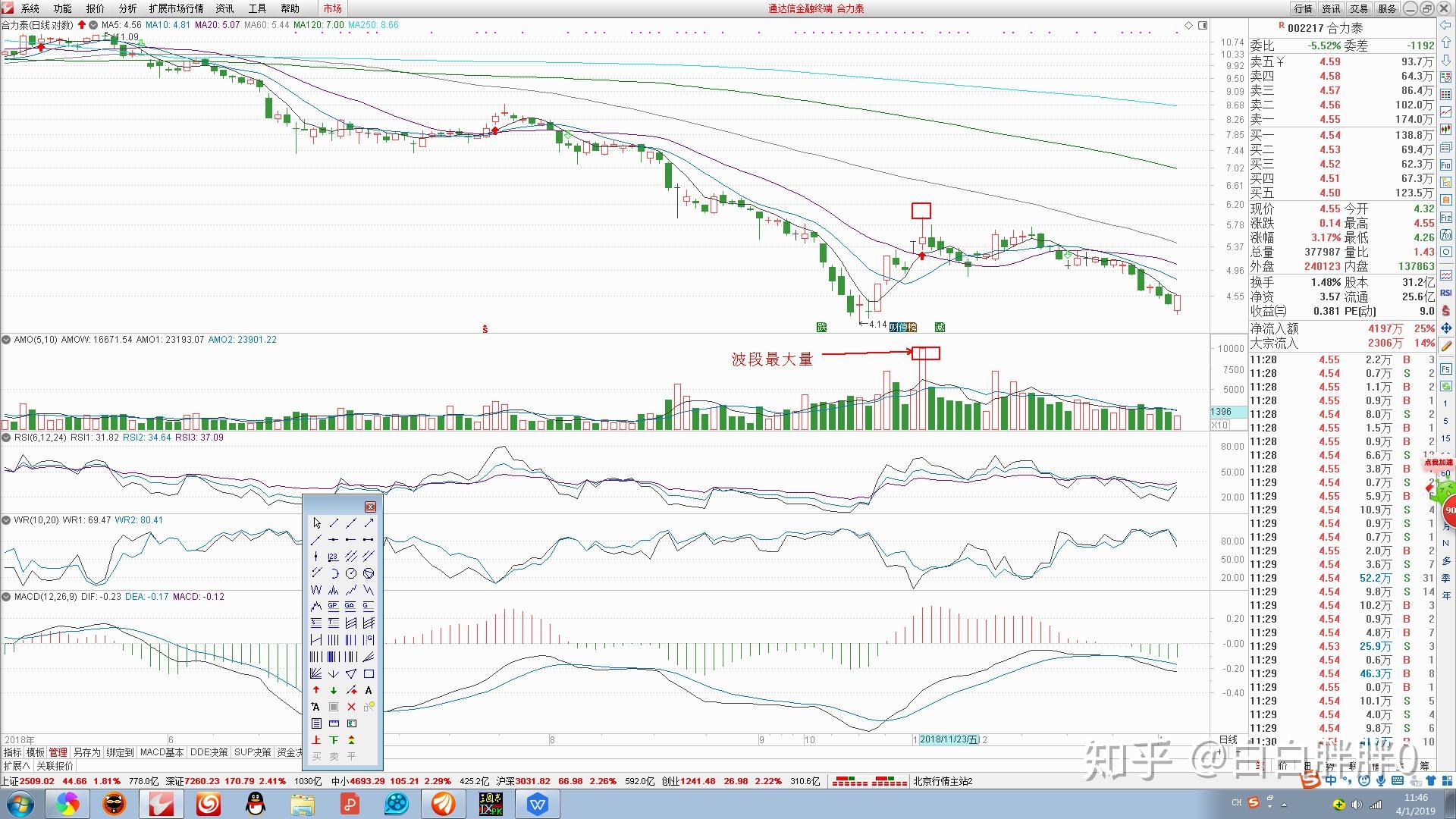Toggle the square panel icon at chart top-right
Screen dimensions: 1456x819
(1203, 25)
